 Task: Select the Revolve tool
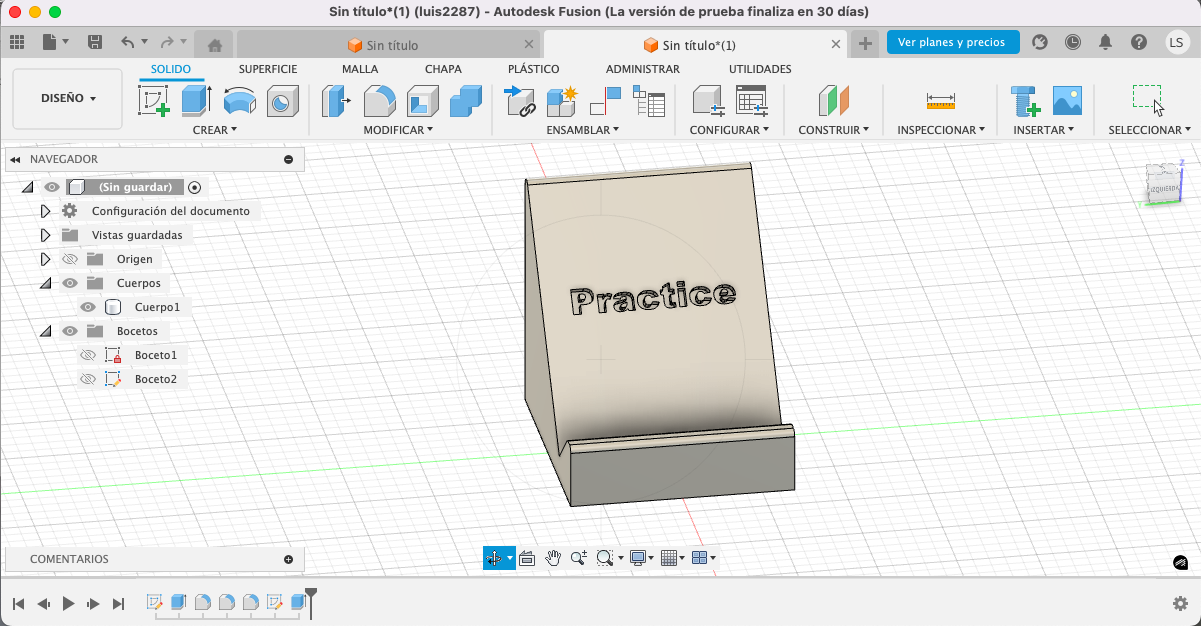click(x=239, y=101)
